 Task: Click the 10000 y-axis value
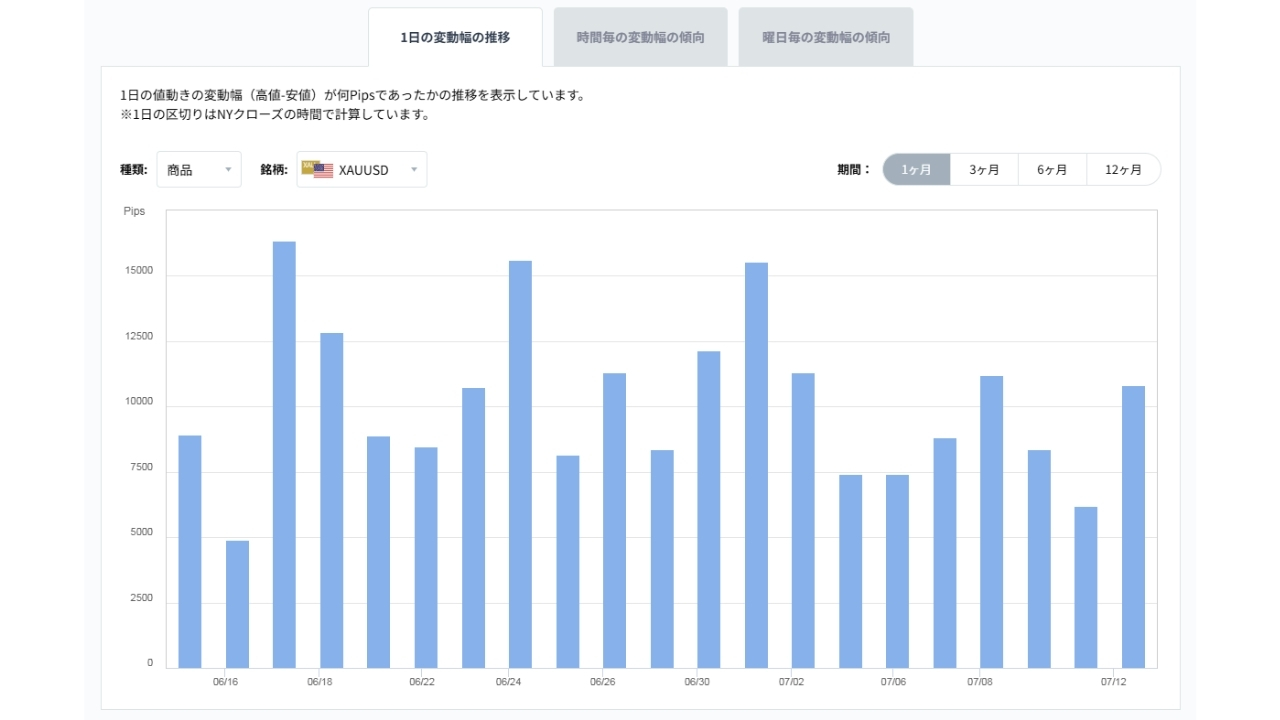point(139,402)
